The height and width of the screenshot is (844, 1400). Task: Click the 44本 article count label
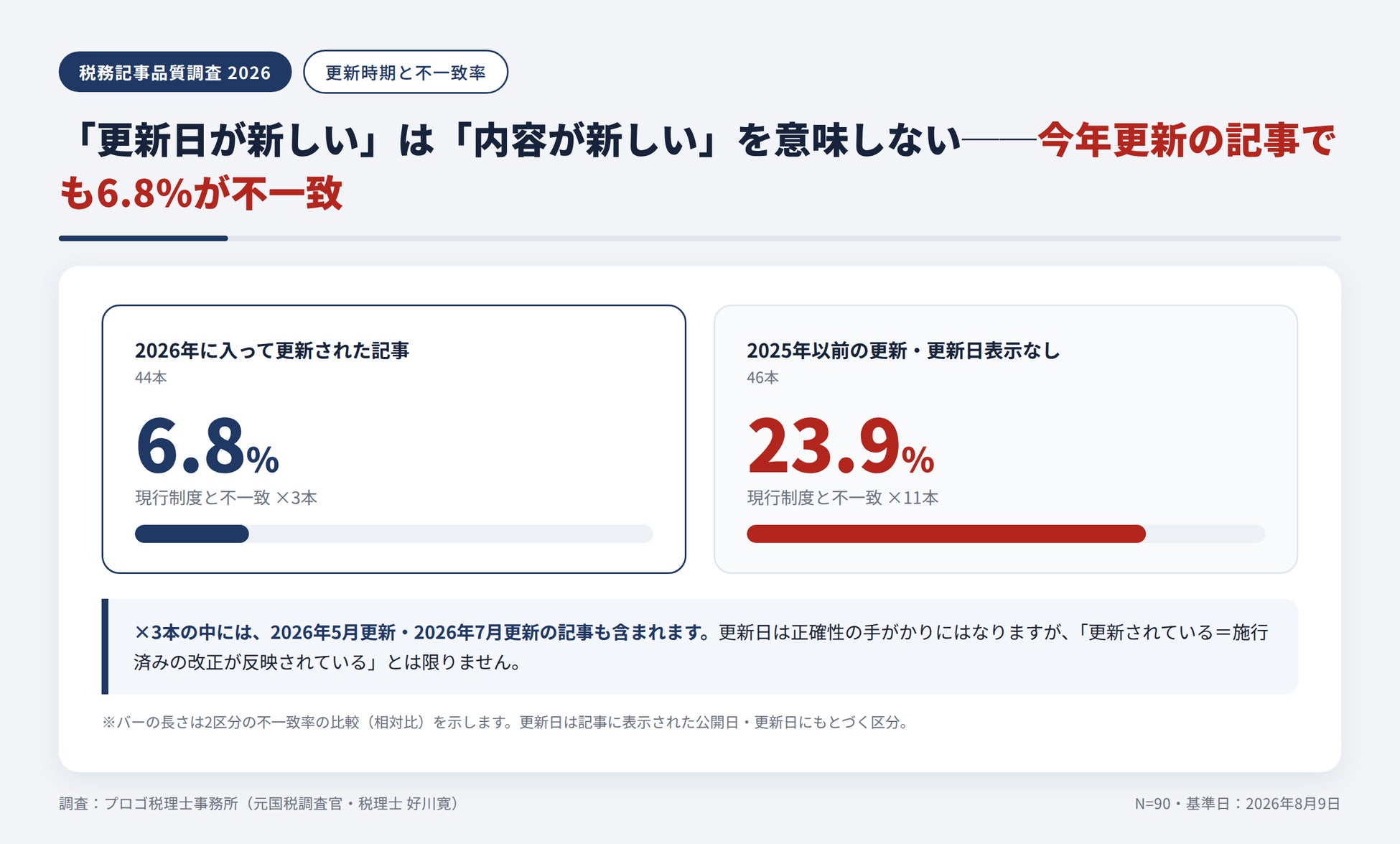[151, 377]
